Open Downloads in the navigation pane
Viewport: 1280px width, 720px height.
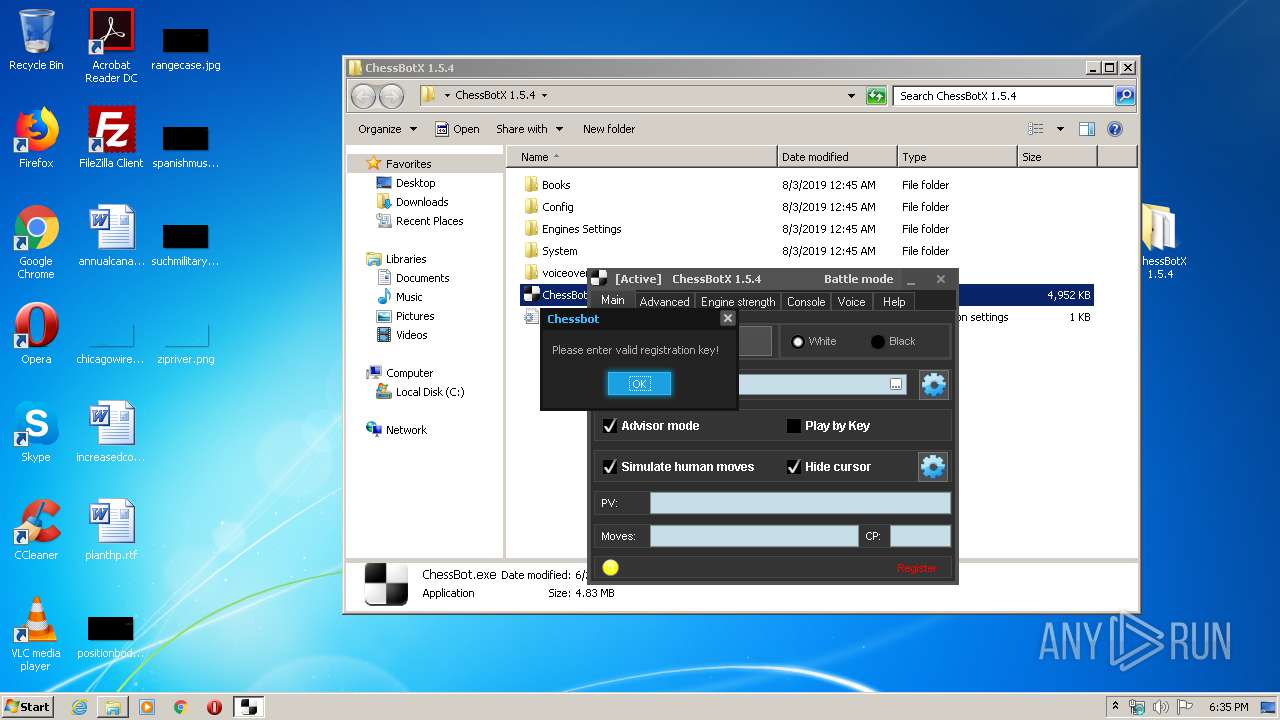pyautogui.click(x=421, y=202)
